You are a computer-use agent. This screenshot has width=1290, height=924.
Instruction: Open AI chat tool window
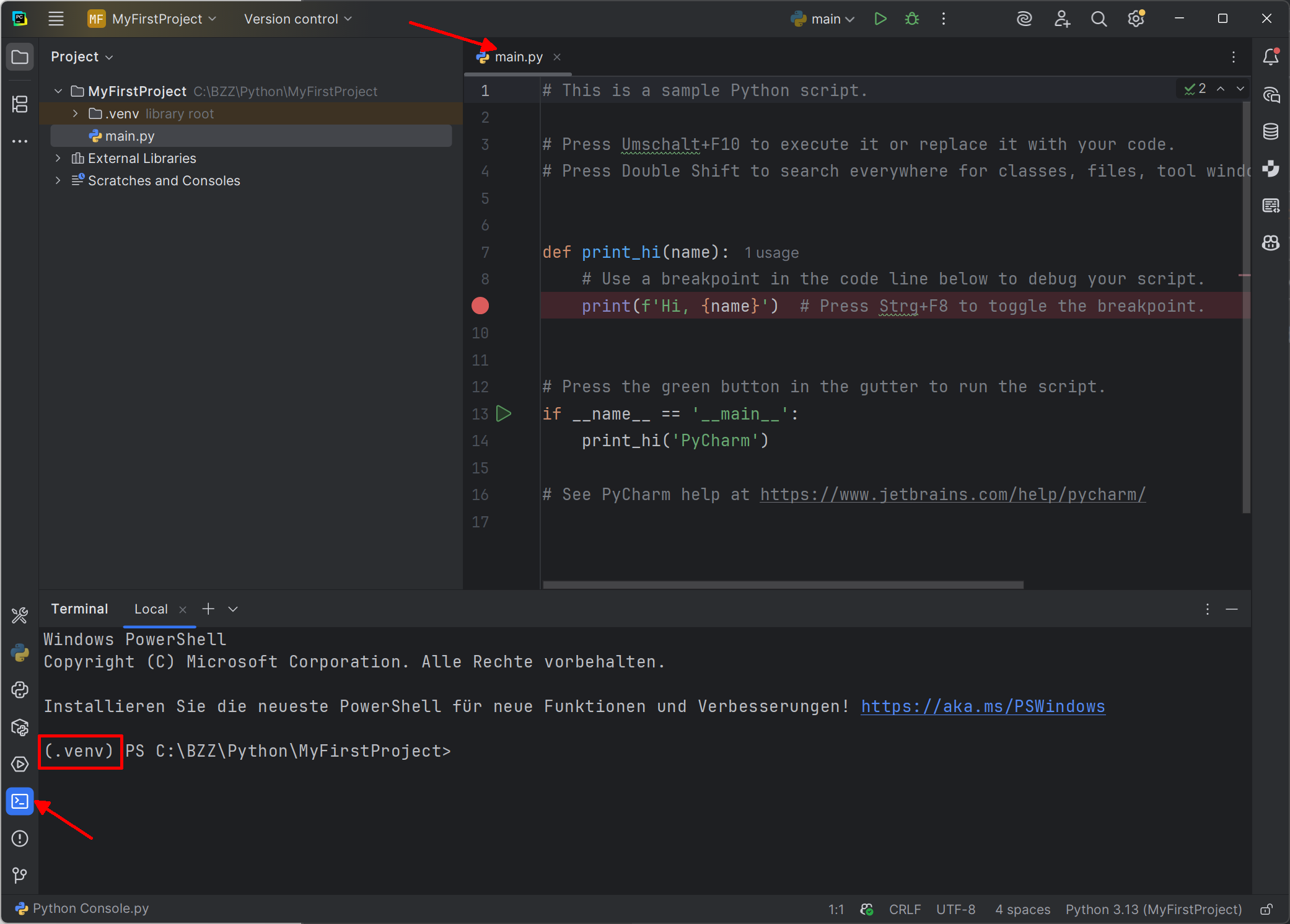(x=1271, y=95)
